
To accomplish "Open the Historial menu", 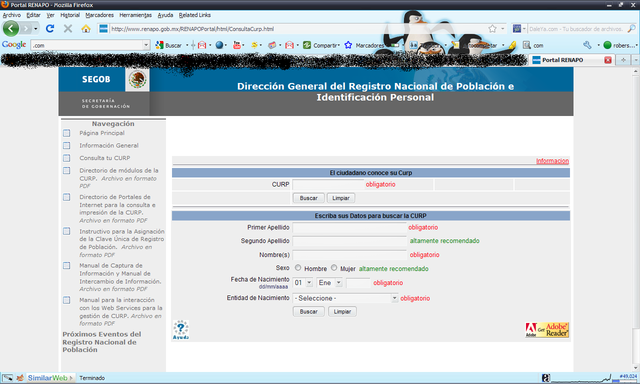I will (x=70, y=15).
